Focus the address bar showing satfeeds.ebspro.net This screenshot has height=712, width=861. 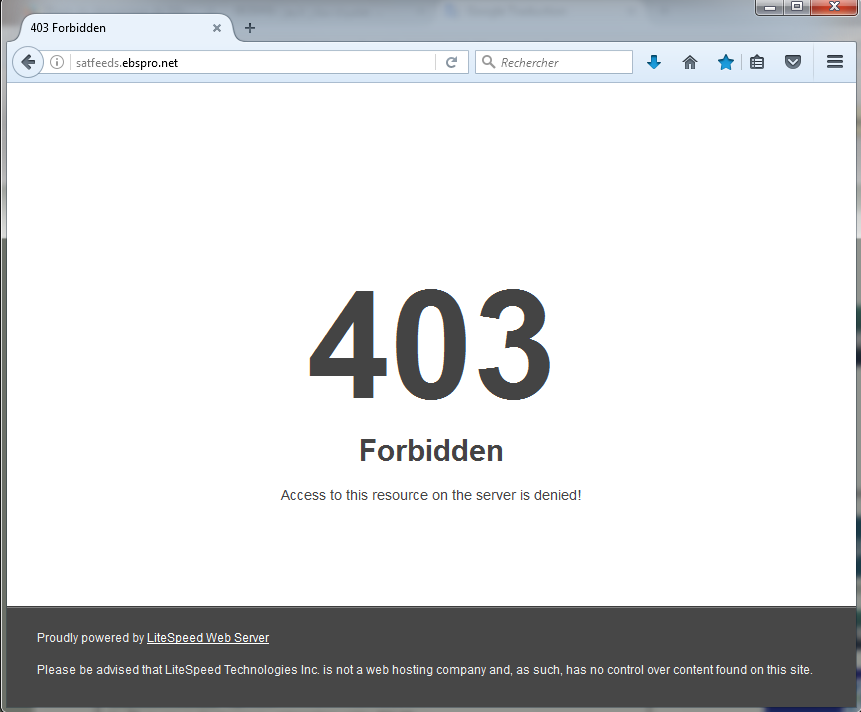[250, 62]
